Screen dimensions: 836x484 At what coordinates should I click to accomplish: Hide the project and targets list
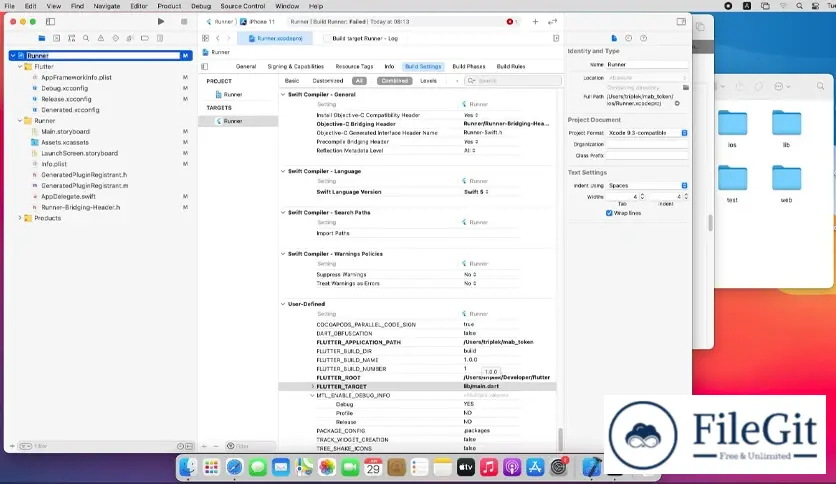(x=205, y=67)
